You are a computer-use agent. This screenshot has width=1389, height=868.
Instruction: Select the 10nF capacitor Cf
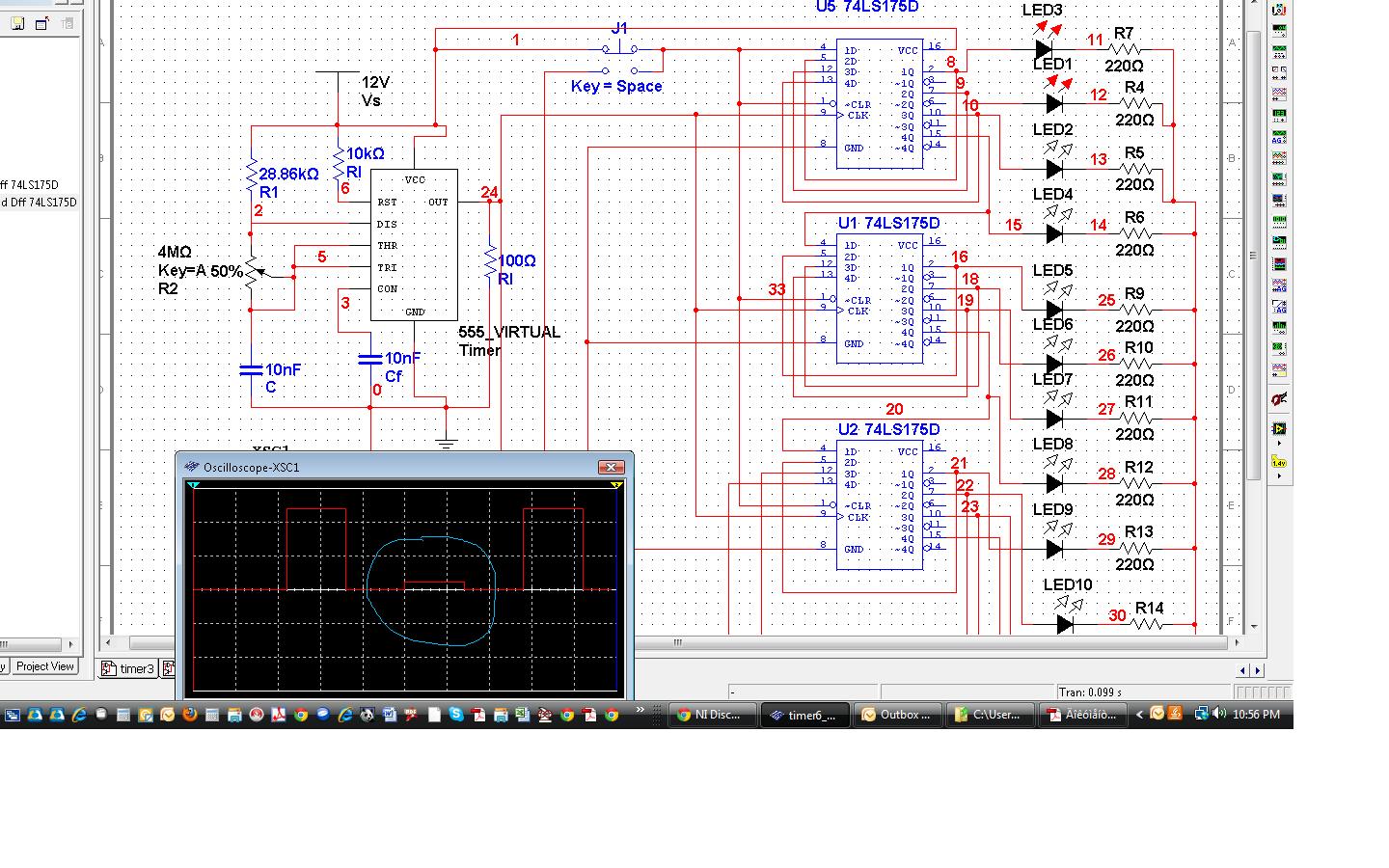(371, 359)
